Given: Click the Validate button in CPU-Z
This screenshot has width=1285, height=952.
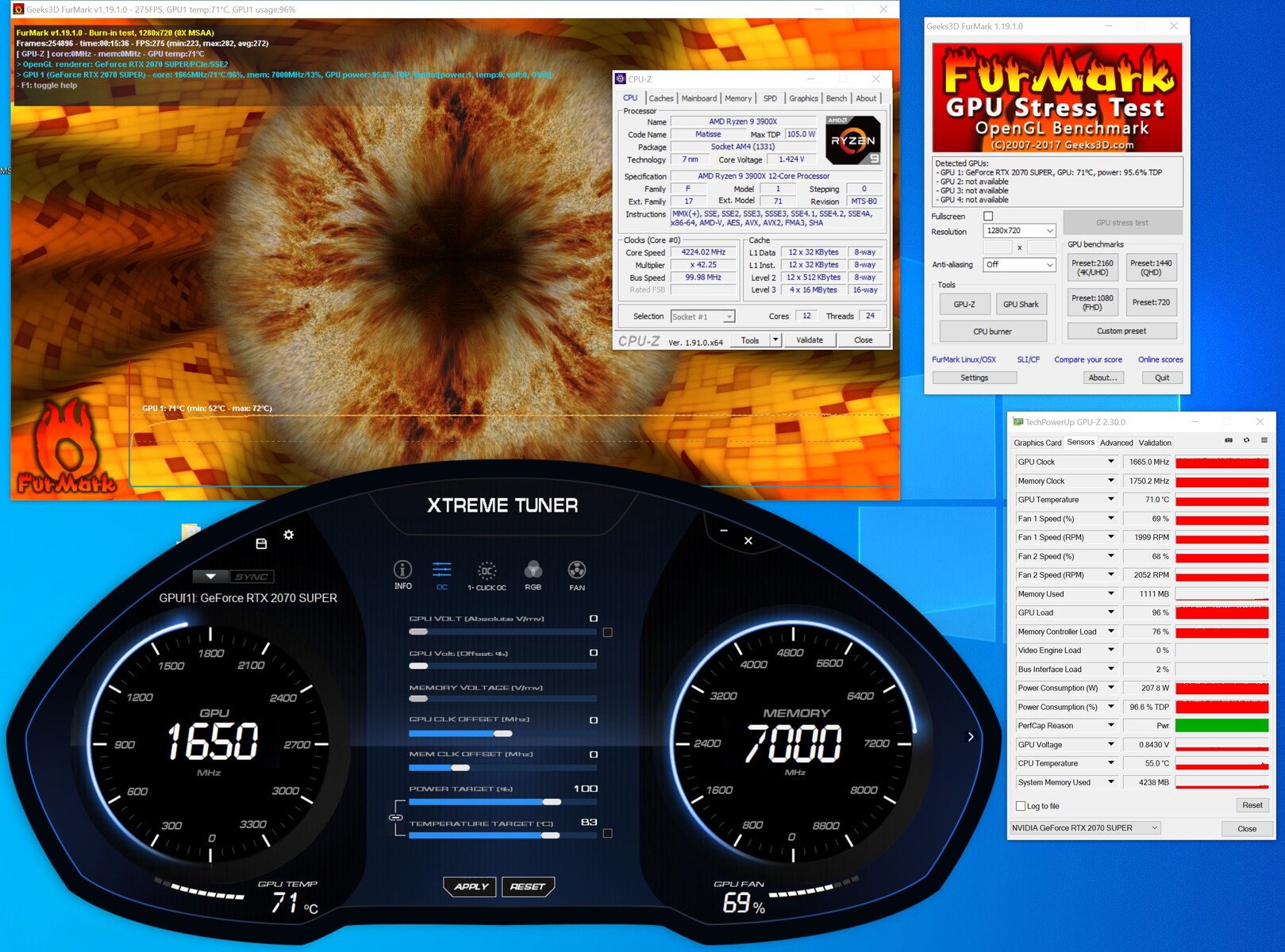Looking at the screenshot, I should pos(810,340).
